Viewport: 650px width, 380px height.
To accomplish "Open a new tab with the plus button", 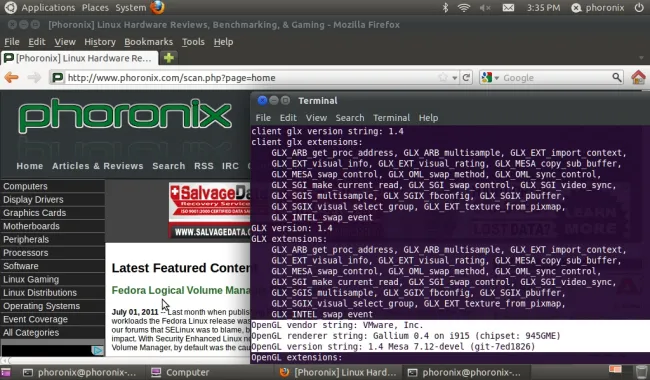I will pyautogui.click(x=168, y=58).
